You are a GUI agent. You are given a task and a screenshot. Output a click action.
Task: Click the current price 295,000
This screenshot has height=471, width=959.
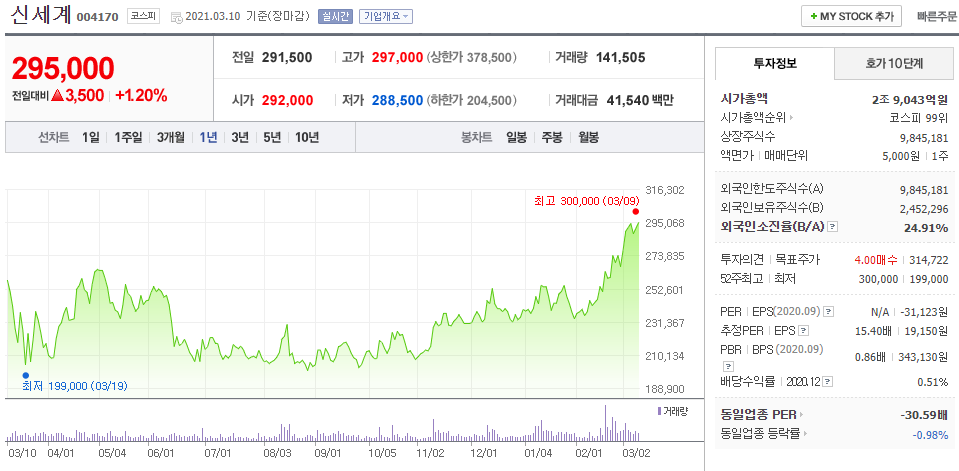(63, 68)
